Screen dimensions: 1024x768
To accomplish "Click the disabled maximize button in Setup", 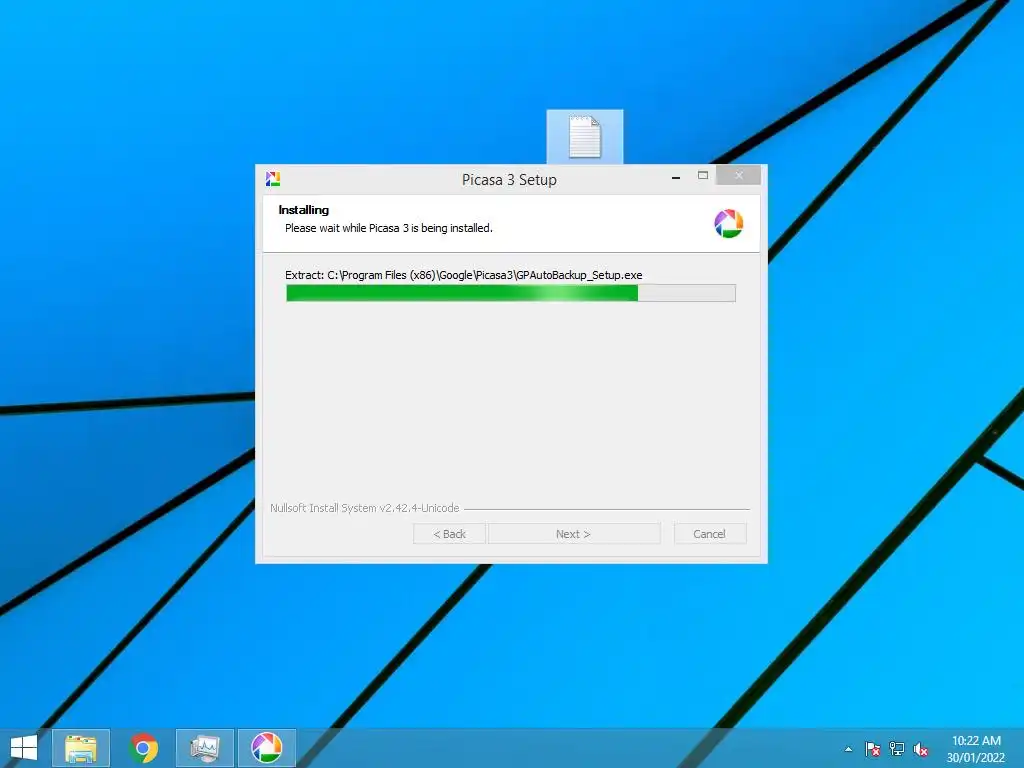I will pos(703,175).
